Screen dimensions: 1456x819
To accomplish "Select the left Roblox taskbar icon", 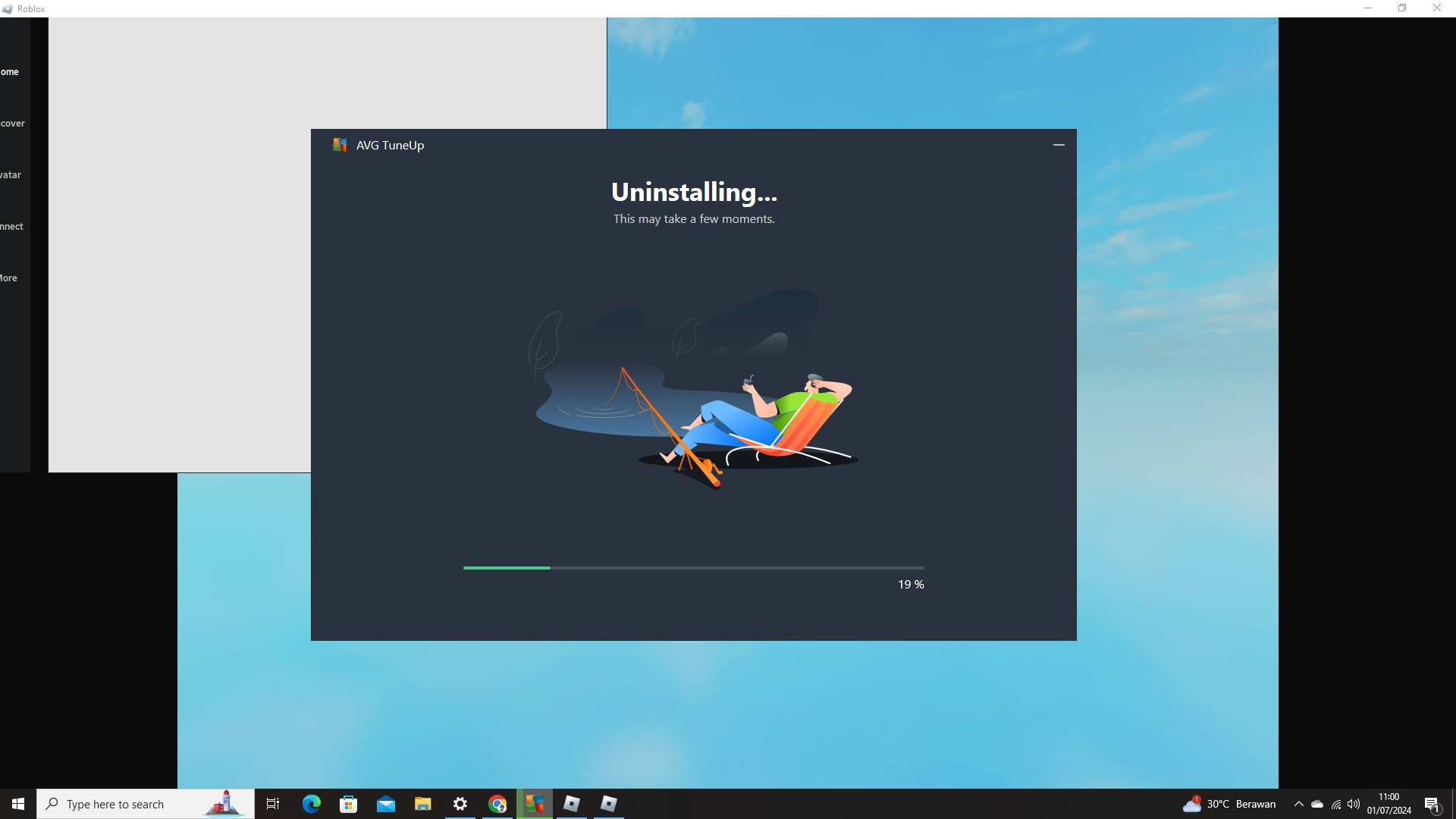I will (572, 804).
